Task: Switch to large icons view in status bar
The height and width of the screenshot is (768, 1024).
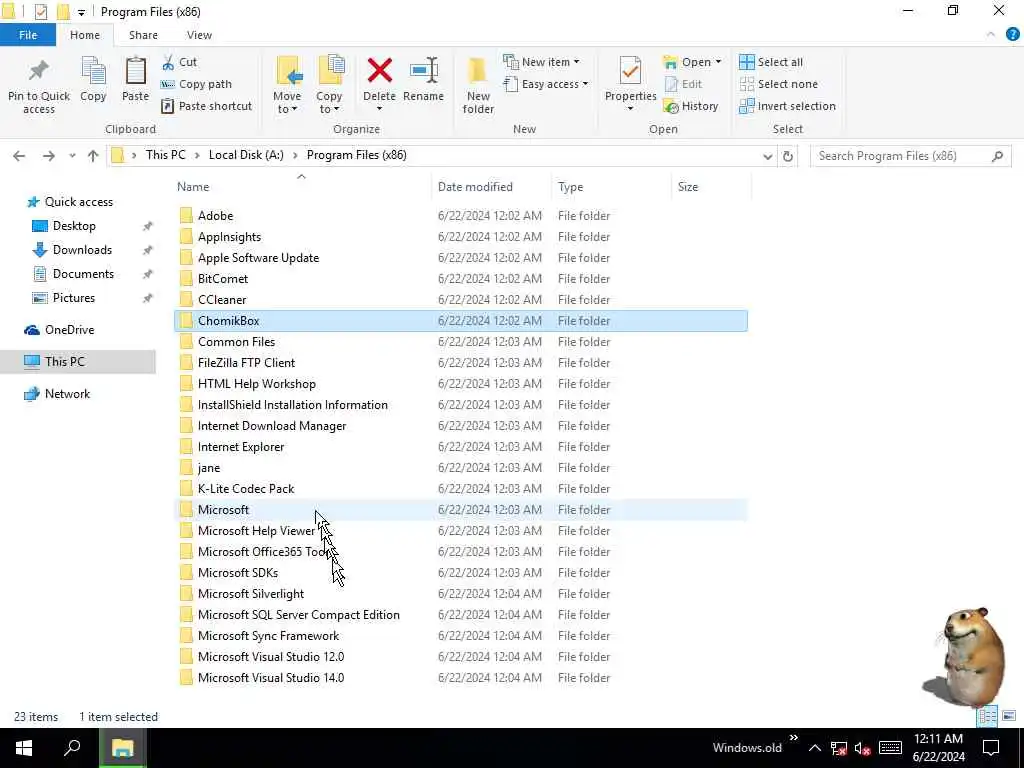Action: pyautogui.click(x=1009, y=716)
